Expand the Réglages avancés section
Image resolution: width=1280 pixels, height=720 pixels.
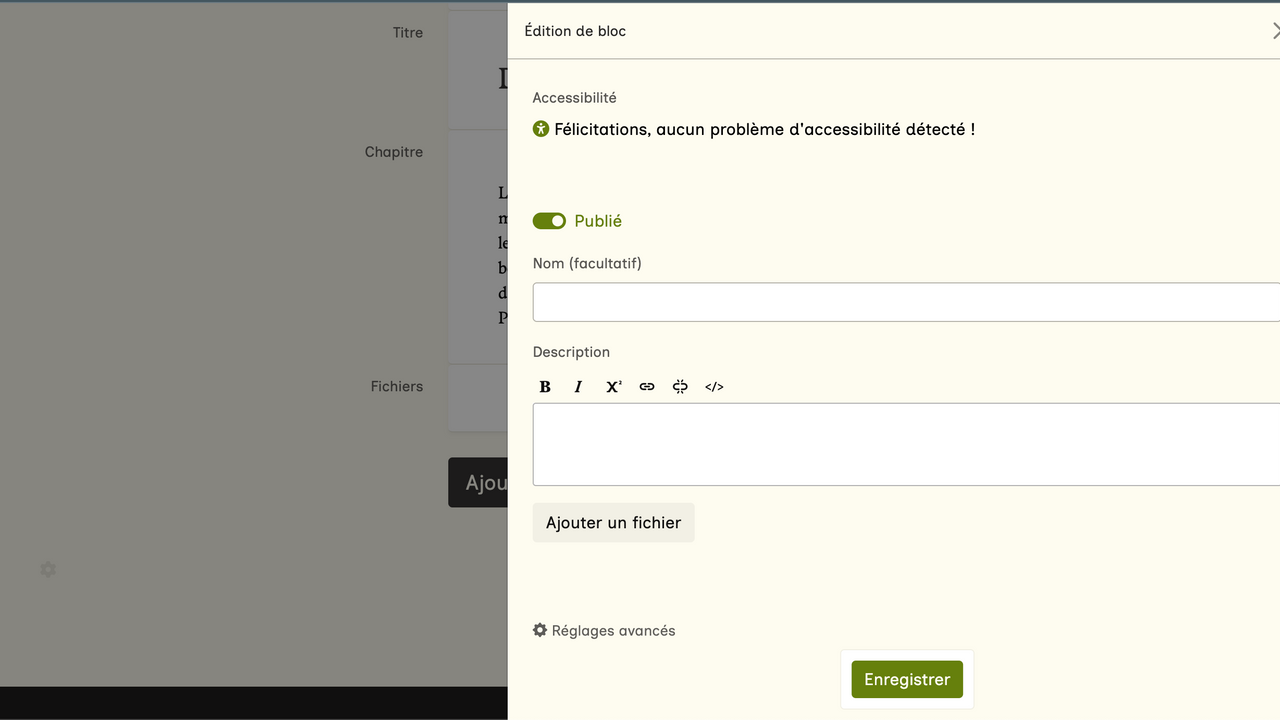pos(604,631)
